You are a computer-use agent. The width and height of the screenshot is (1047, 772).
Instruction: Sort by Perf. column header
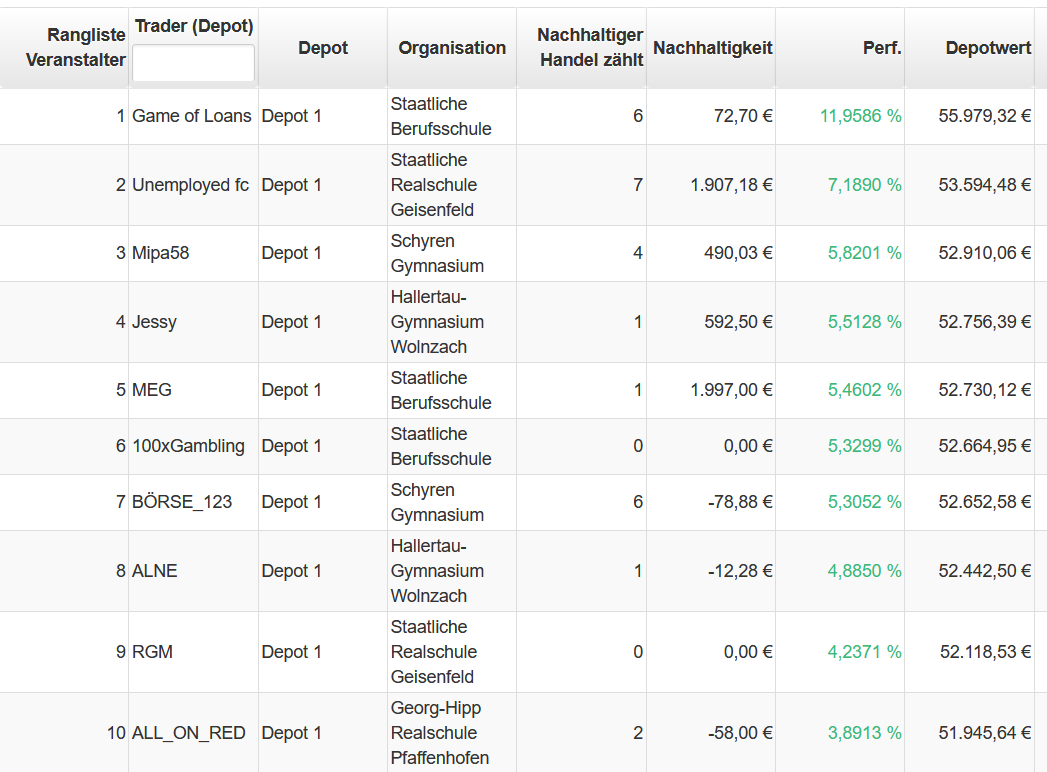tap(881, 48)
